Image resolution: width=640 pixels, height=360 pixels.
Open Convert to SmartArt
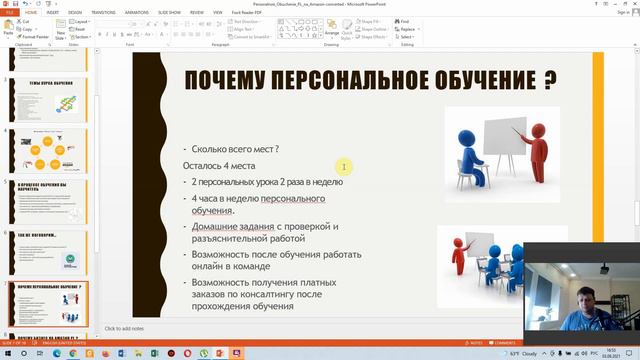pyautogui.click(x=250, y=37)
